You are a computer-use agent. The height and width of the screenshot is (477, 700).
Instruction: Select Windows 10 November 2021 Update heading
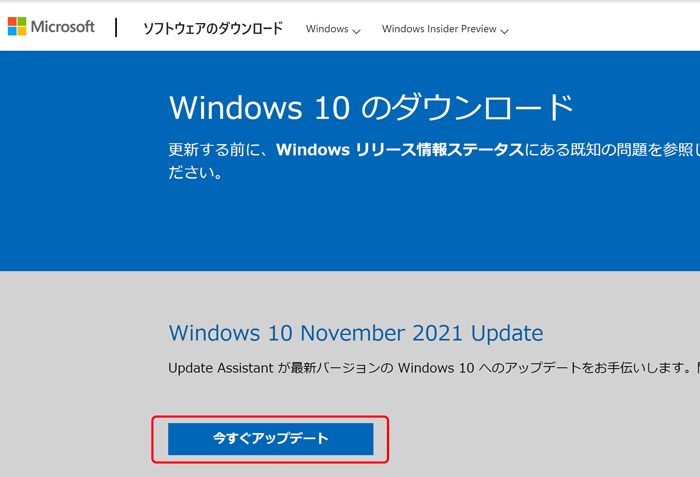pyautogui.click(x=356, y=333)
